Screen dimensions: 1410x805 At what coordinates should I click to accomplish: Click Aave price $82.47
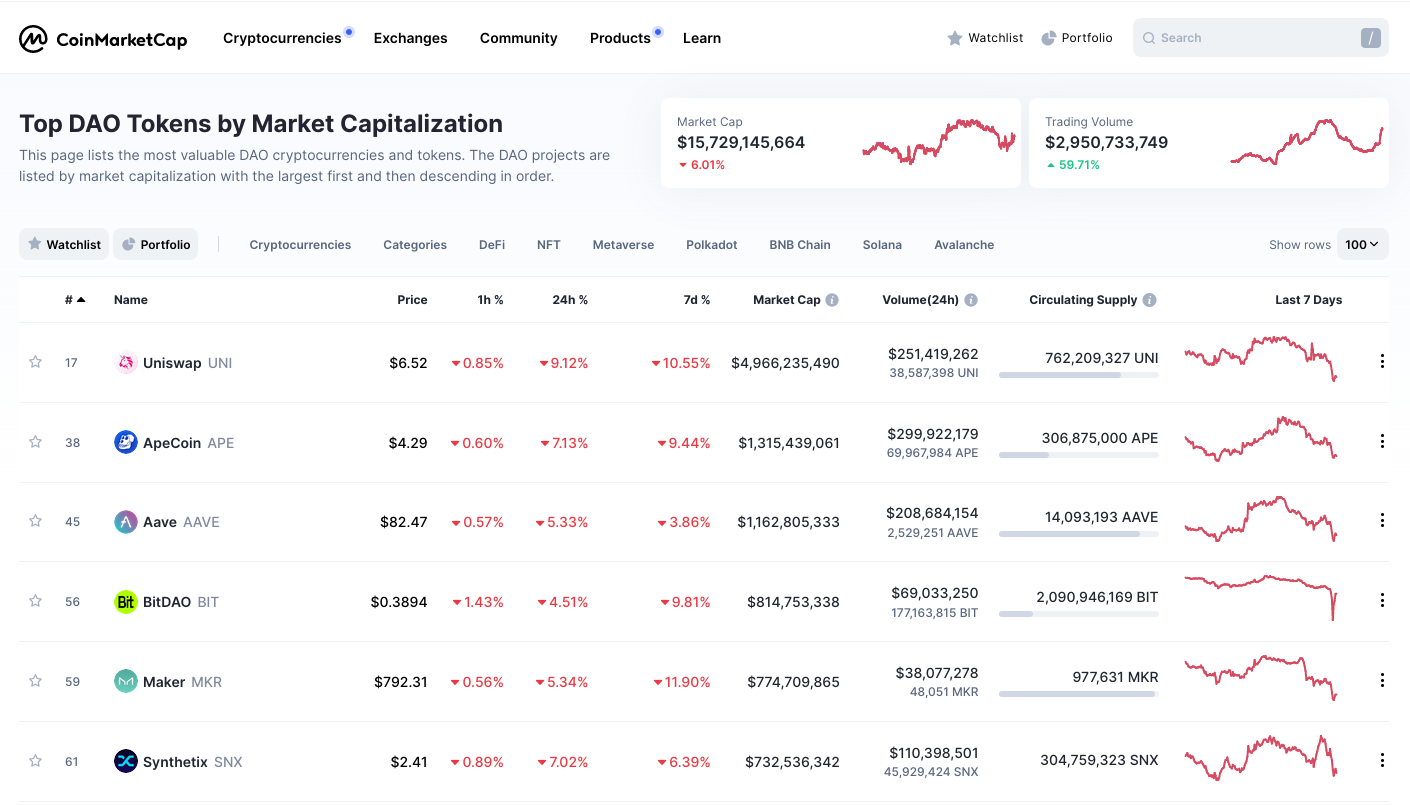(403, 522)
